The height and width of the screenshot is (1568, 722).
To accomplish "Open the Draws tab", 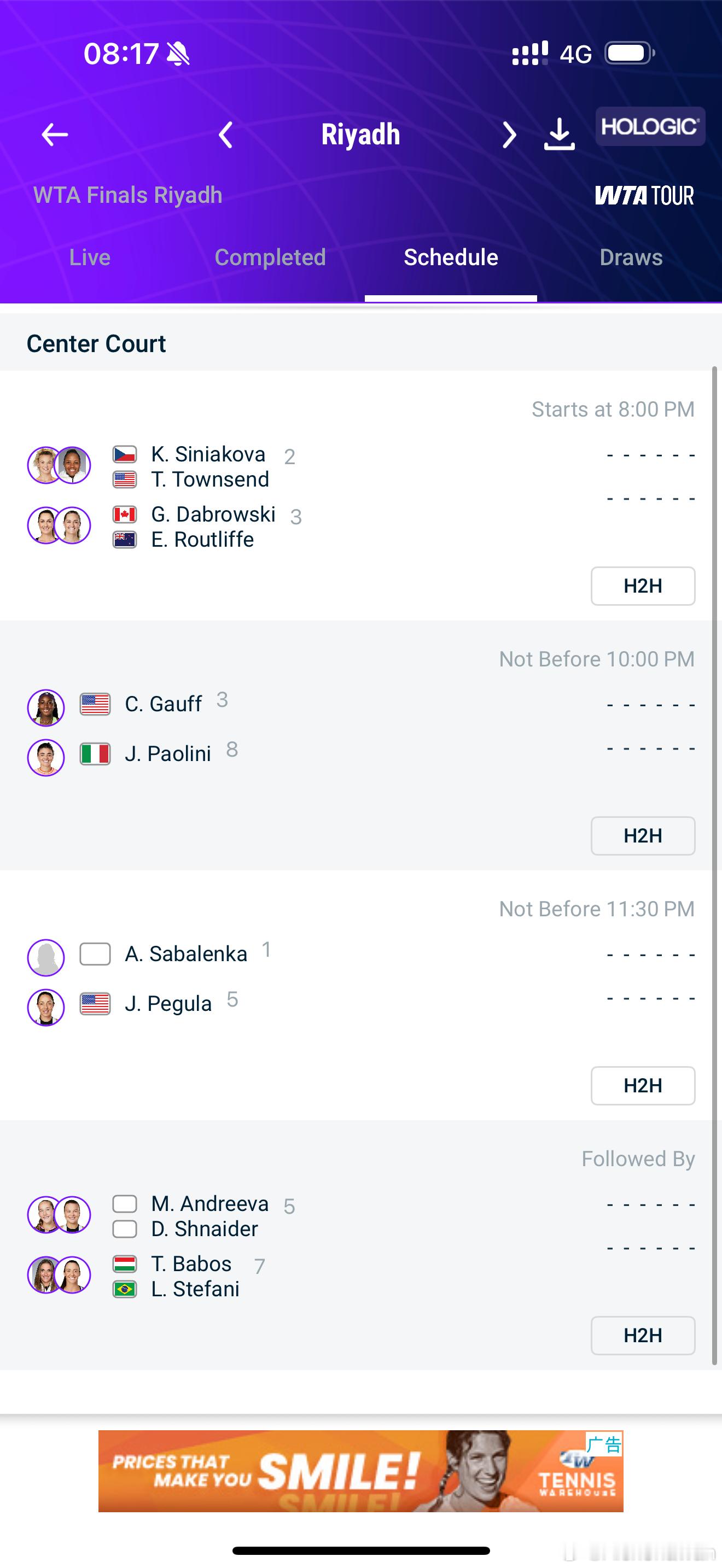I will (x=631, y=258).
